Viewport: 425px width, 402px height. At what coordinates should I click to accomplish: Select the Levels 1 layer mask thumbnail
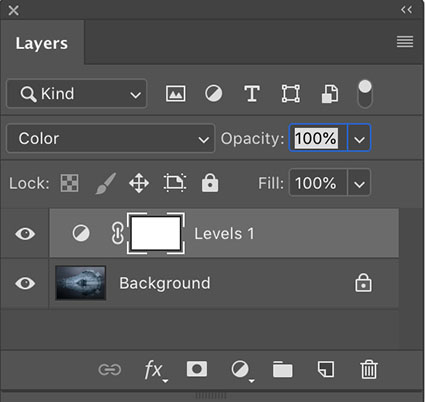pyautogui.click(x=156, y=233)
